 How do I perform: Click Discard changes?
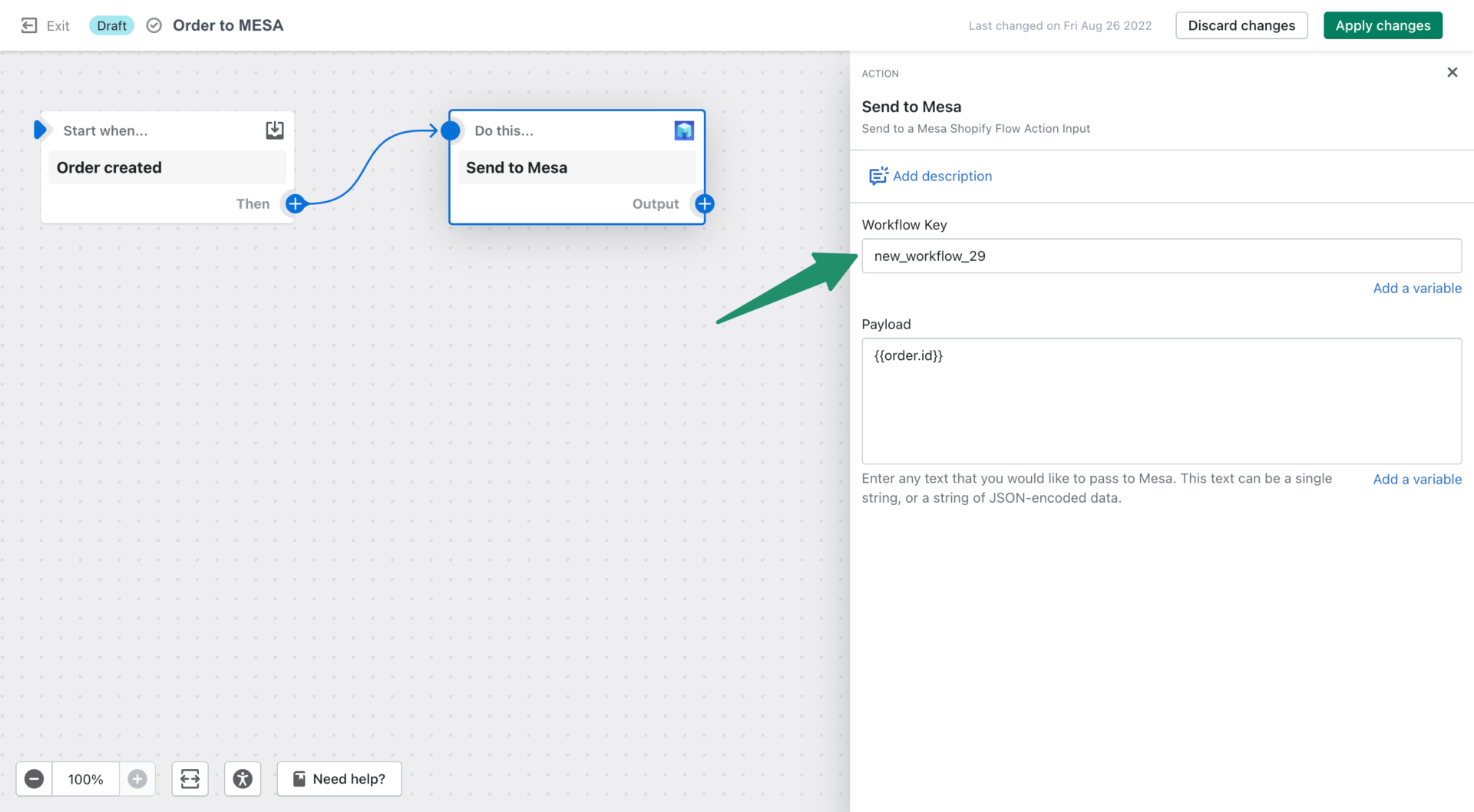click(x=1241, y=25)
